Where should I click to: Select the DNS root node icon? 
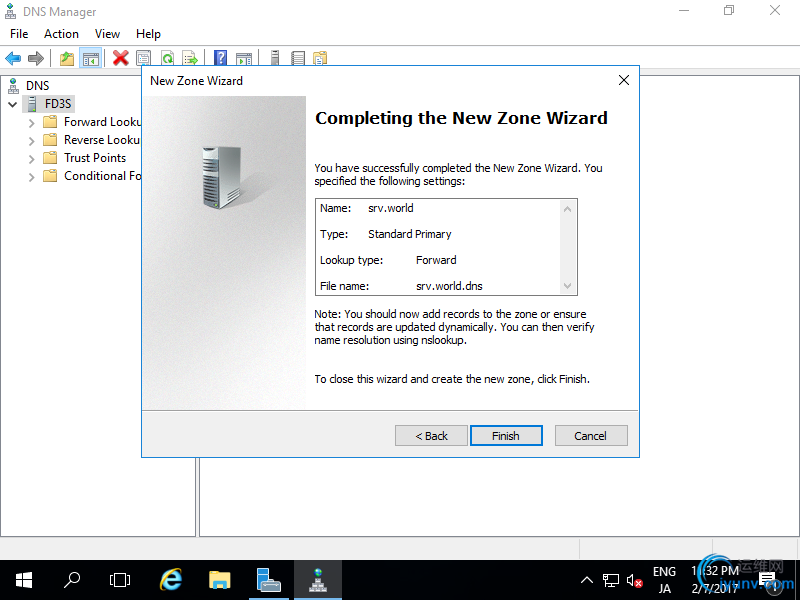click(13, 86)
